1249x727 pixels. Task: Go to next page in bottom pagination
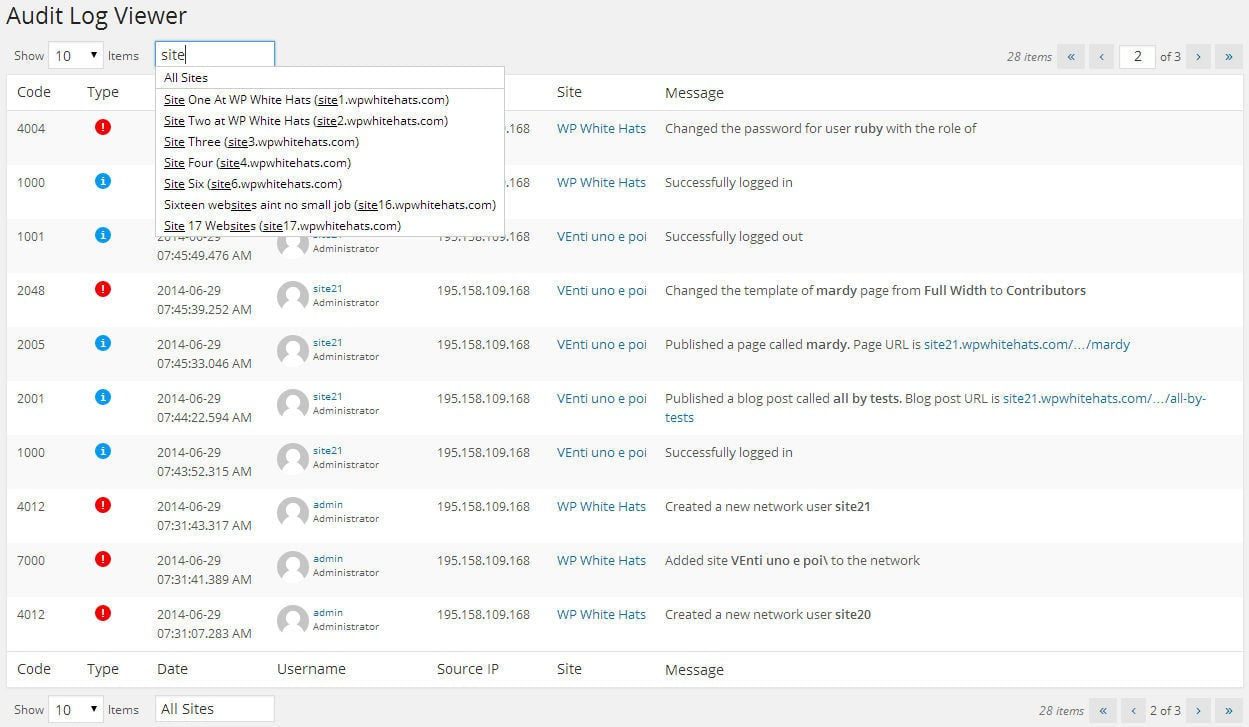click(1198, 710)
